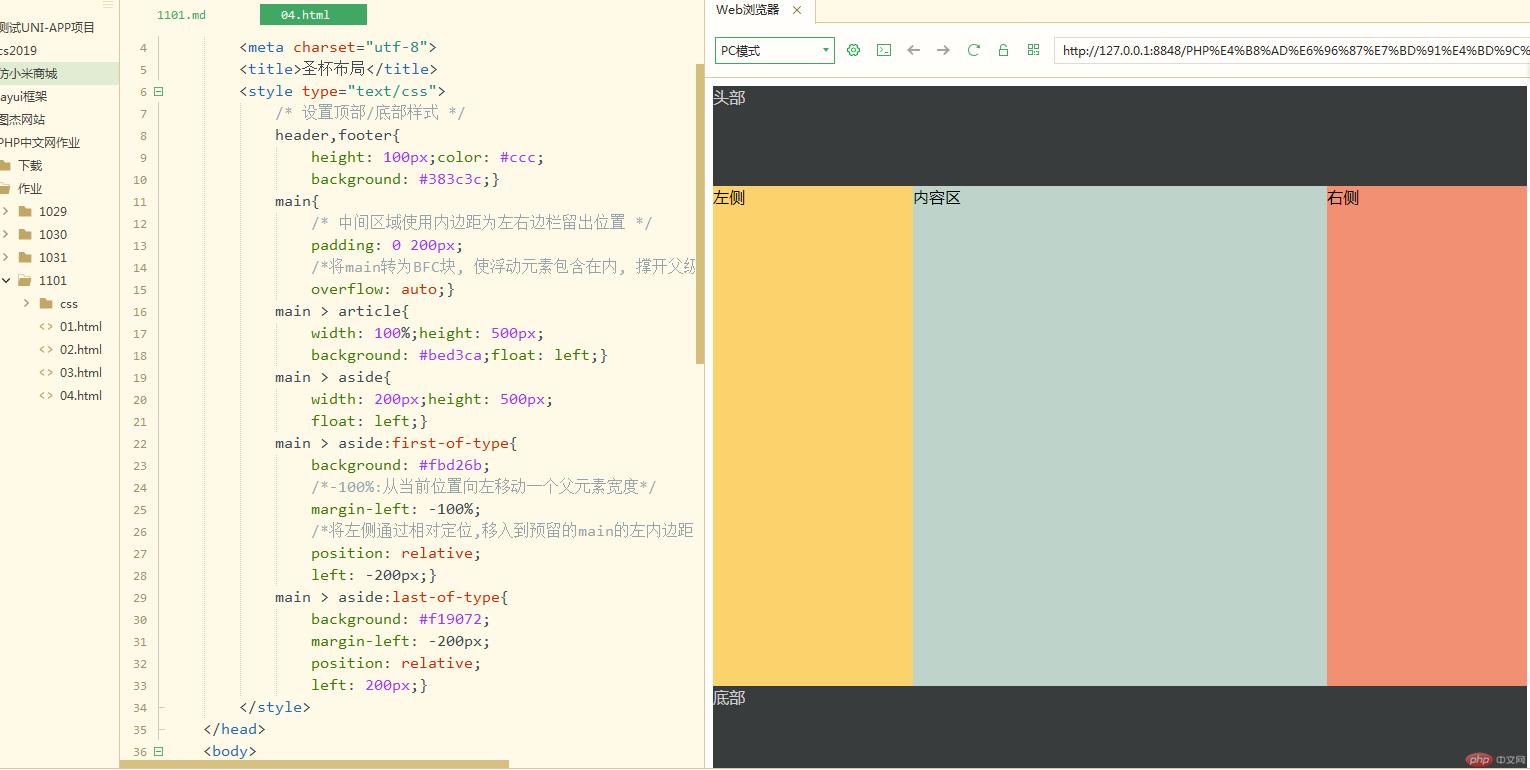Click the 左侧 text in preview
Image resolution: width=1530 pixels, height=770 pixels.
click(729, 198)
